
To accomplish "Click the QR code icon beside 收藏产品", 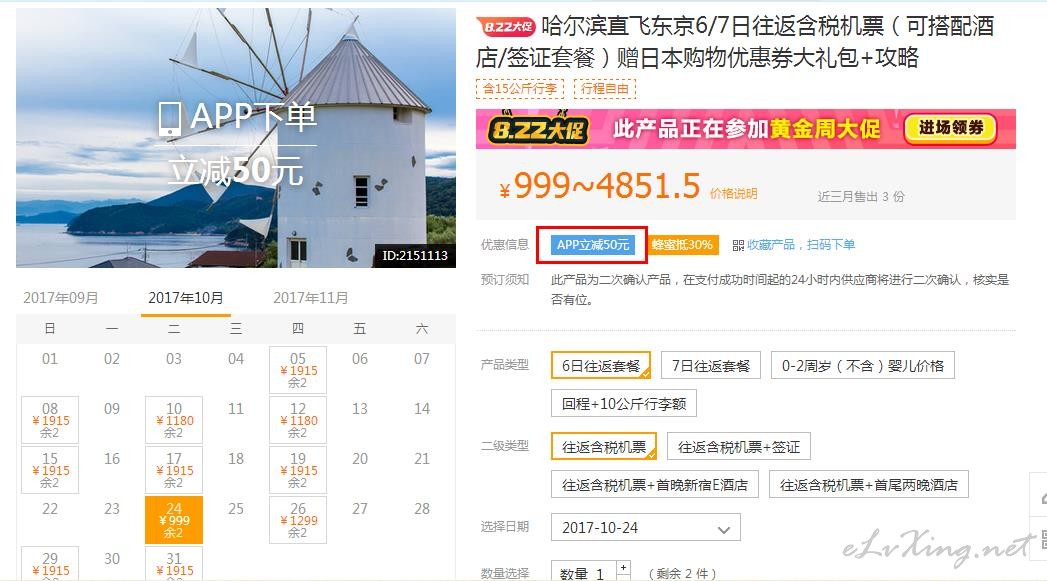I will pos(738,245).
